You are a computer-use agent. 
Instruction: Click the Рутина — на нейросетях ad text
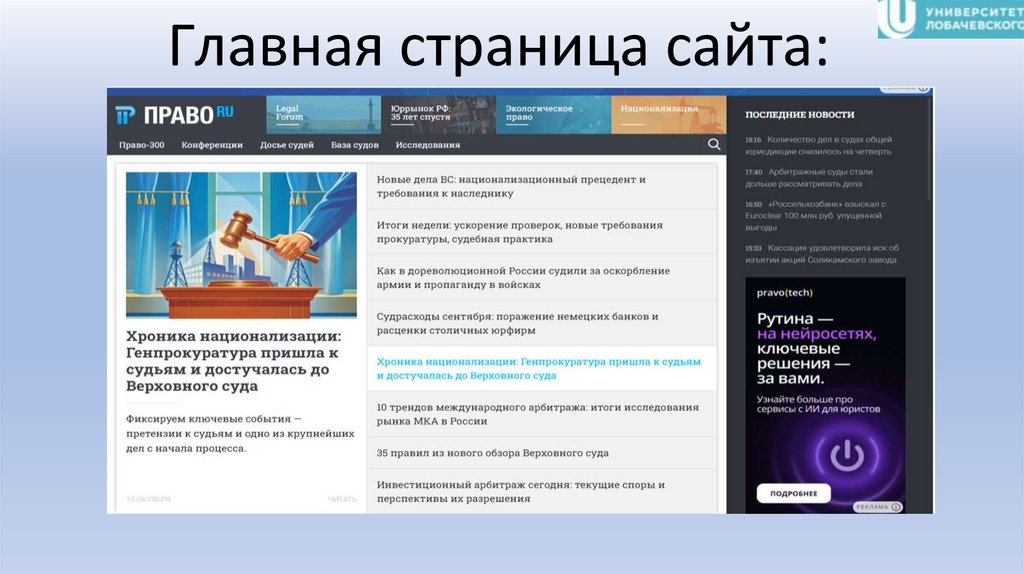coord(816,348)
